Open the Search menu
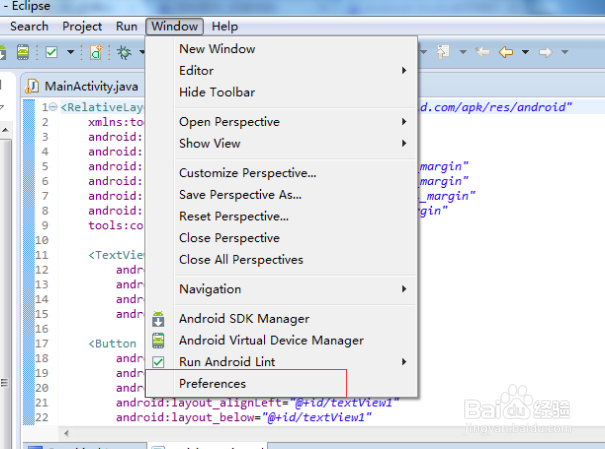 (x=29, y=26)
